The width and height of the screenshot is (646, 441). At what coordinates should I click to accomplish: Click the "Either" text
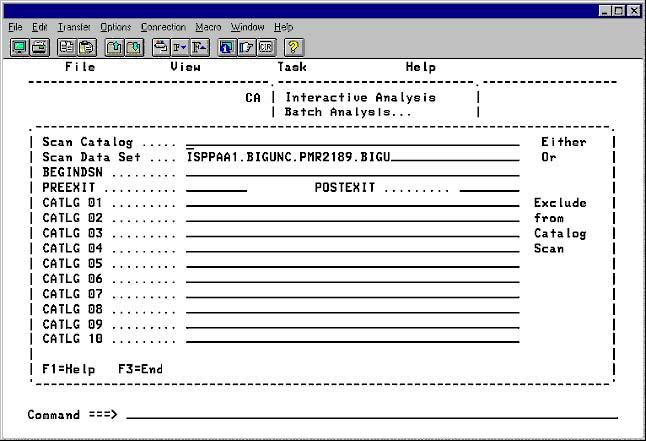pos(564,142)
